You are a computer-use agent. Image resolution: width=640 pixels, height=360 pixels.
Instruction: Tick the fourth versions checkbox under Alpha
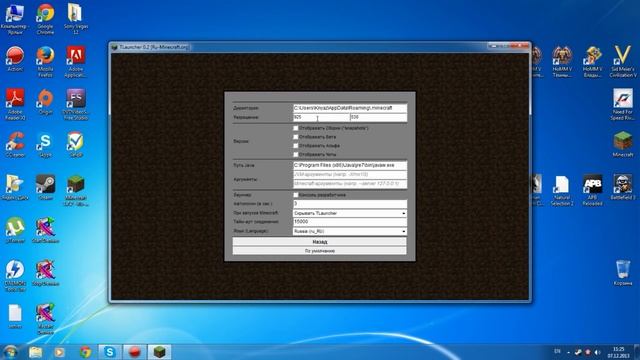[296, 155]
